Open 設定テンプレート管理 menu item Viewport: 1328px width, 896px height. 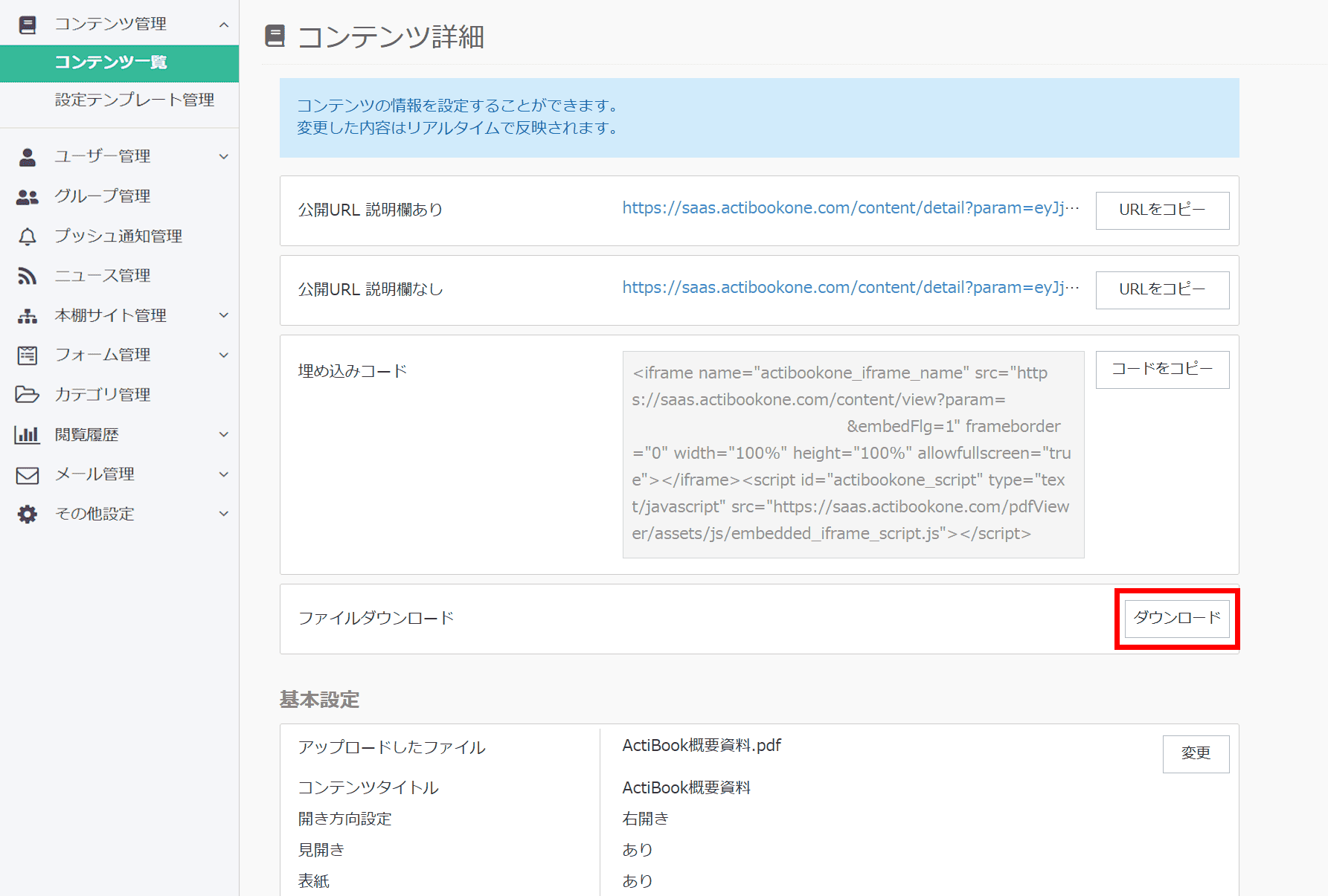point(135,100)
